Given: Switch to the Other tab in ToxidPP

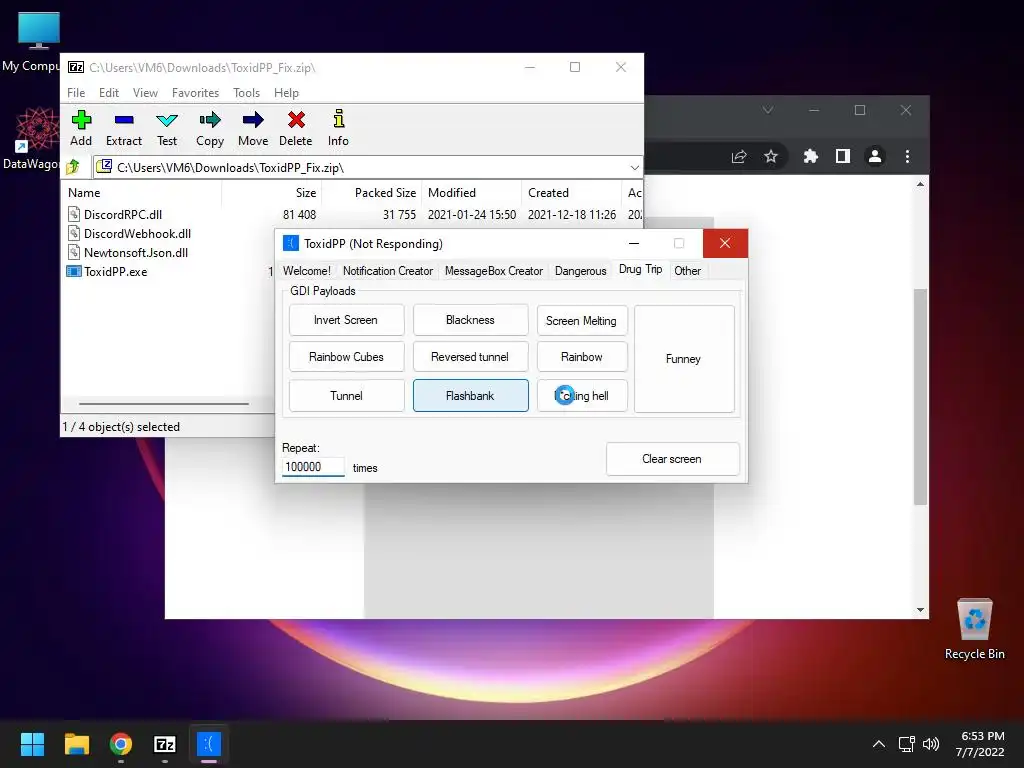Looking at the screenshot, I should click(688, 270).
